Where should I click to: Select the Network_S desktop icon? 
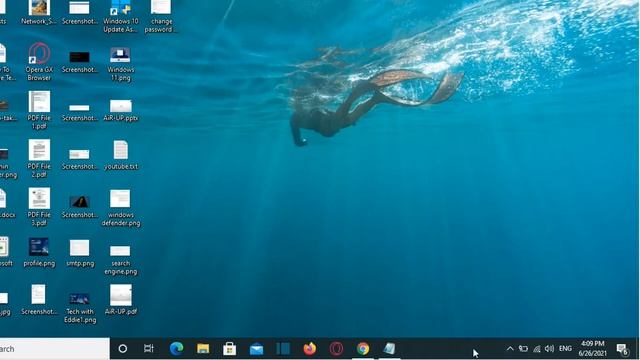(x=39, y=12)
